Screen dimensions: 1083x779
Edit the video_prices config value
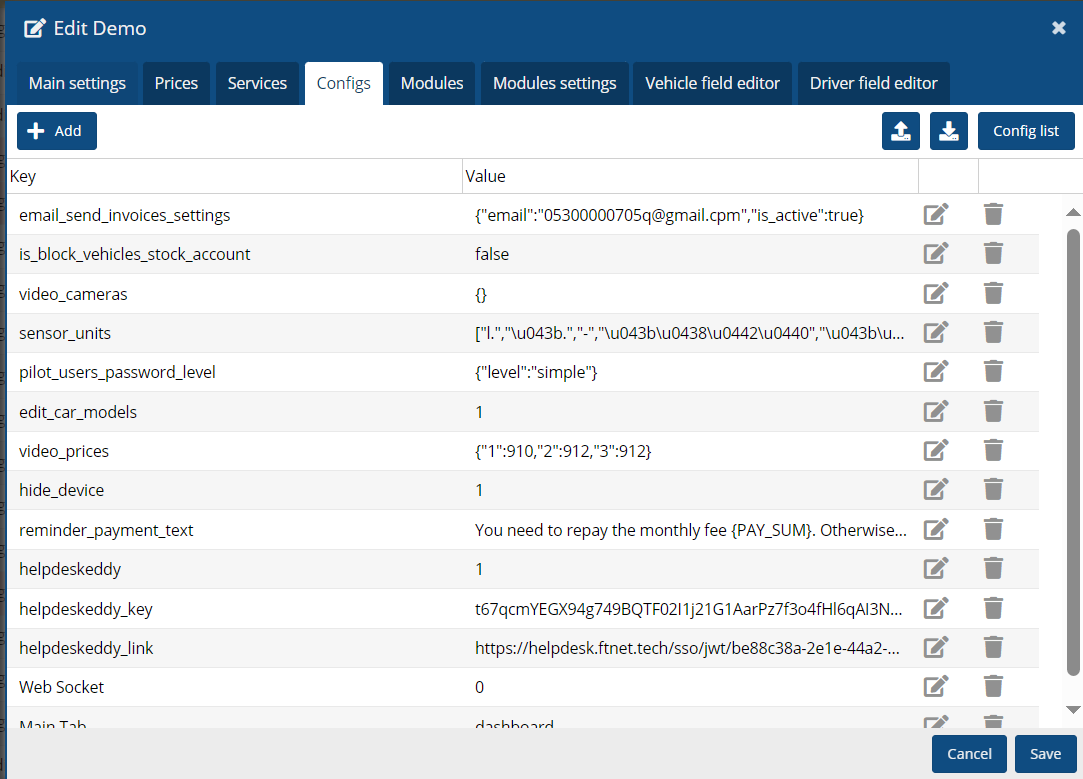pos(935,451)
